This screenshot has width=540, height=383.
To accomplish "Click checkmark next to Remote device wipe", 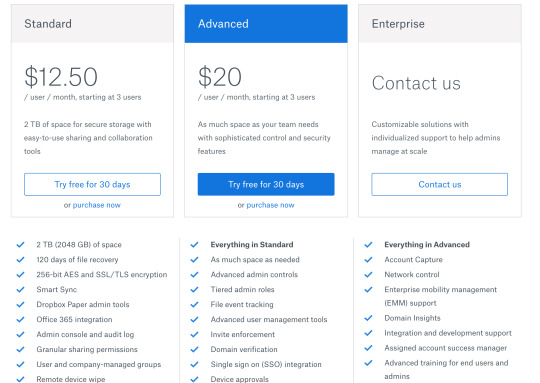I will (21, 379).
